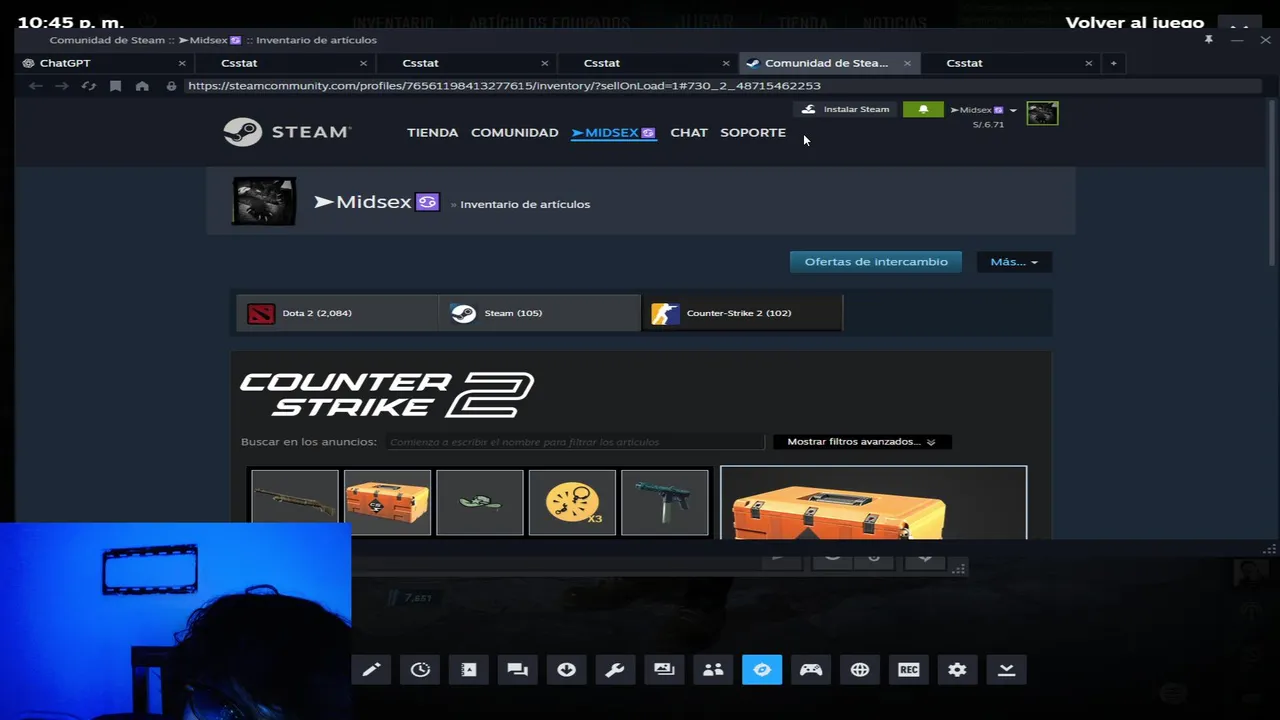Collapse the overlay toolbar with the down-arrow icon
The width and height of the screenshot is (1280, 720).
[x=1006, y=670]
